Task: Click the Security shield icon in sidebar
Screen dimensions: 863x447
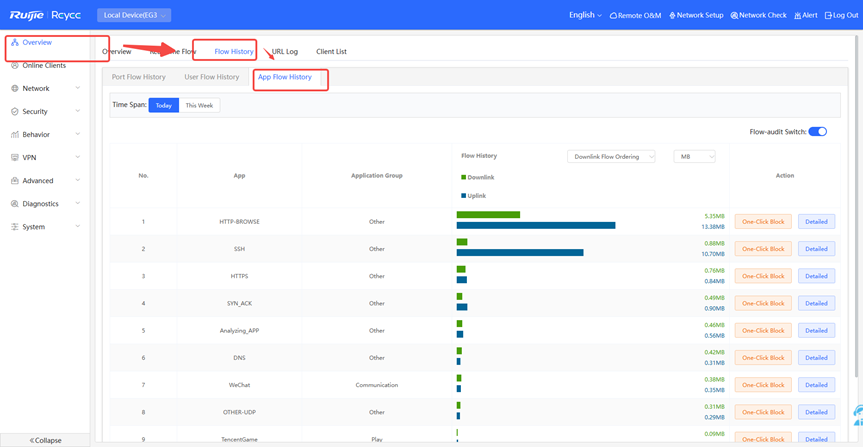Action: (15, 112)
